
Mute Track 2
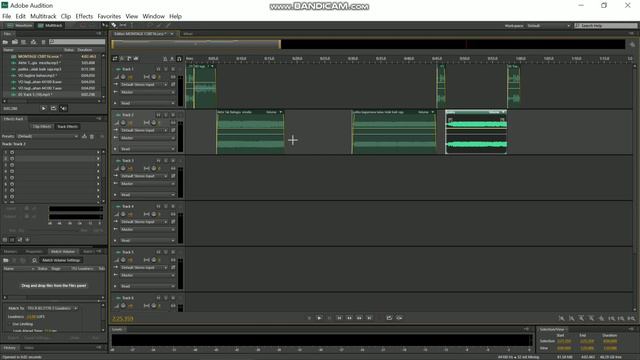(158, 115)
